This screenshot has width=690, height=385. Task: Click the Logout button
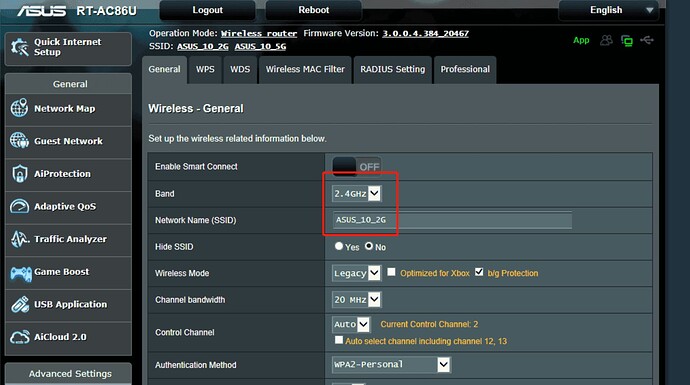pos(207,10)
